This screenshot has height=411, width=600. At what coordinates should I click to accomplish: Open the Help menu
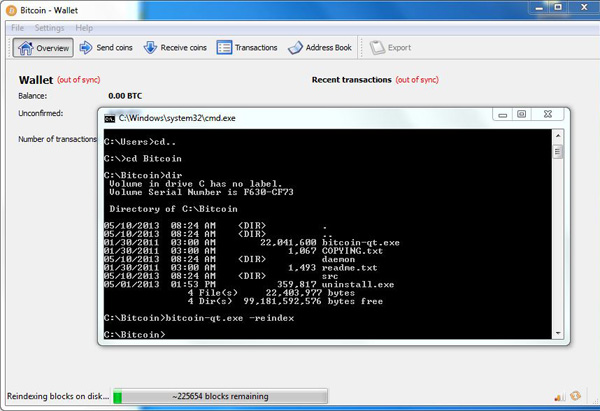pyautogui.click(x=84, y=28)
